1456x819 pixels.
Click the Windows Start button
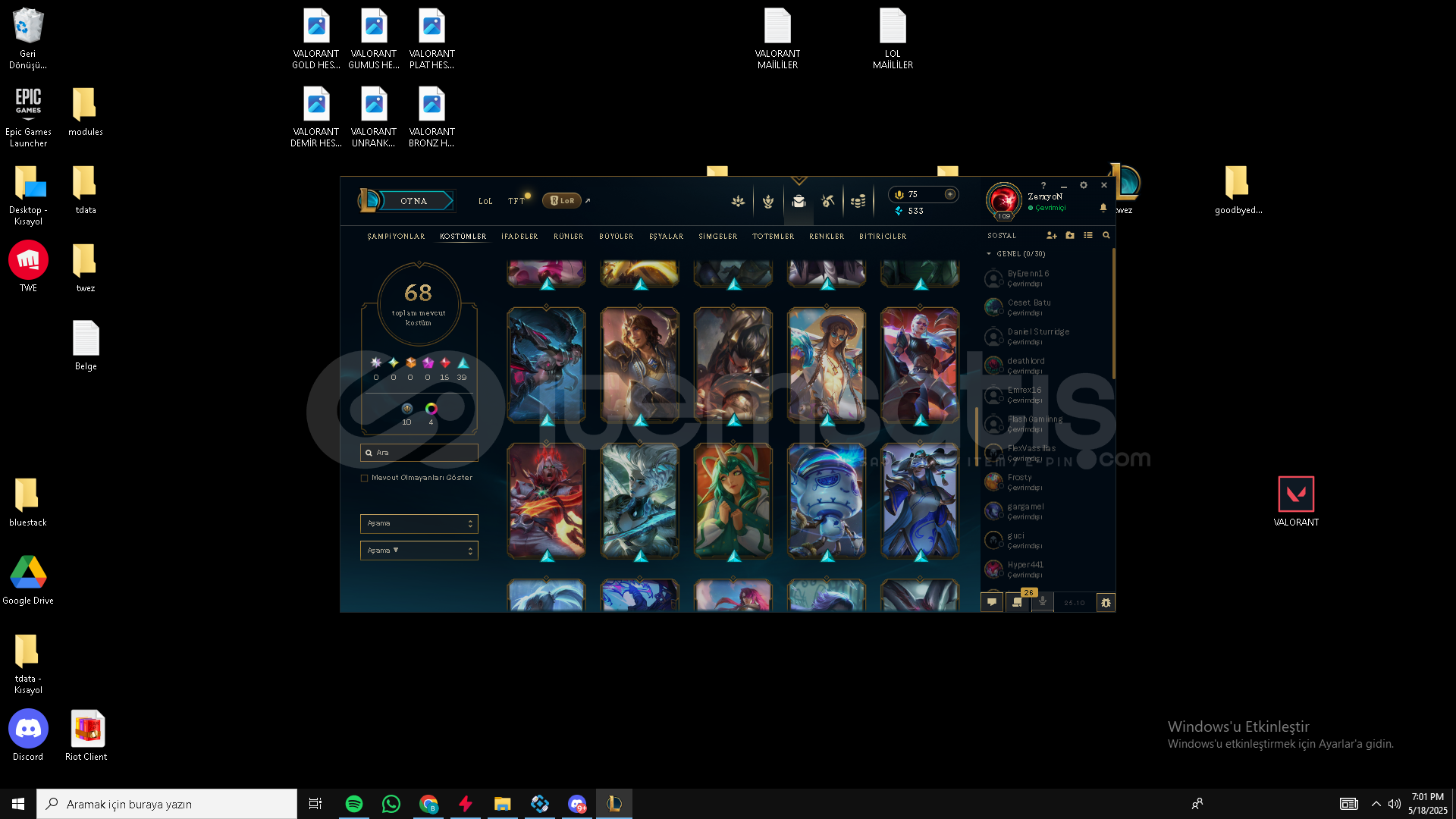coord(18,804)
